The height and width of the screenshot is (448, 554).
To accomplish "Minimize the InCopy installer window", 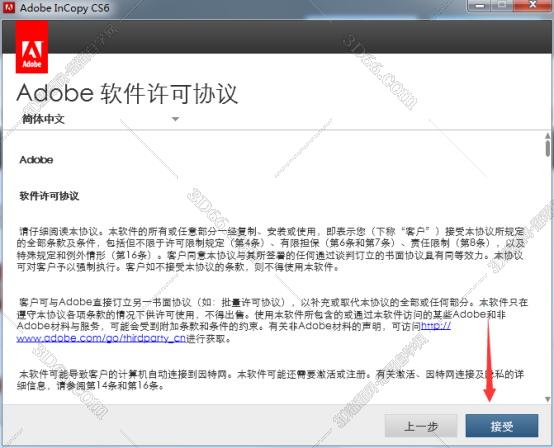I will click(x=479, y=5).
